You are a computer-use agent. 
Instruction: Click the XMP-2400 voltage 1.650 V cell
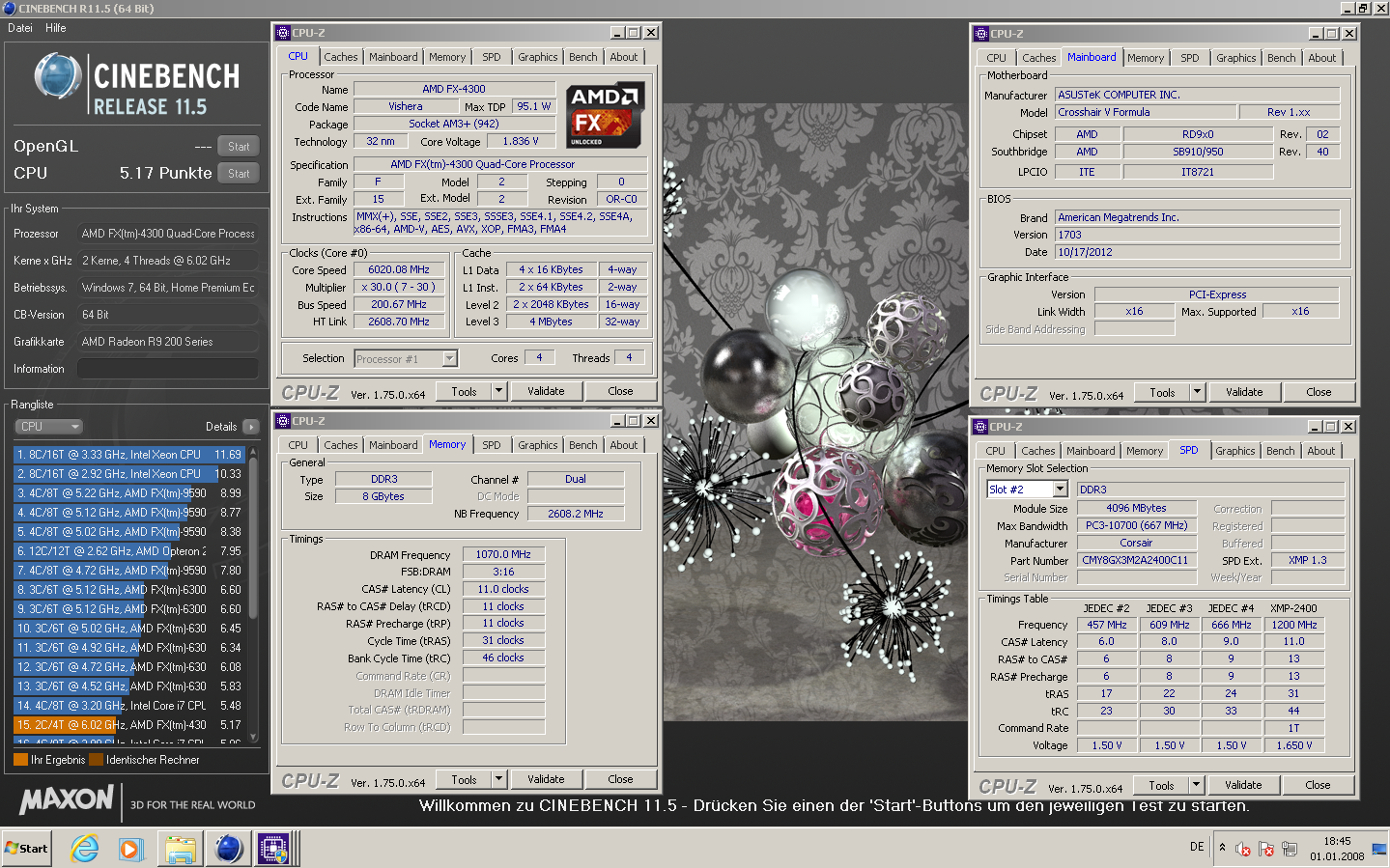1294,745
